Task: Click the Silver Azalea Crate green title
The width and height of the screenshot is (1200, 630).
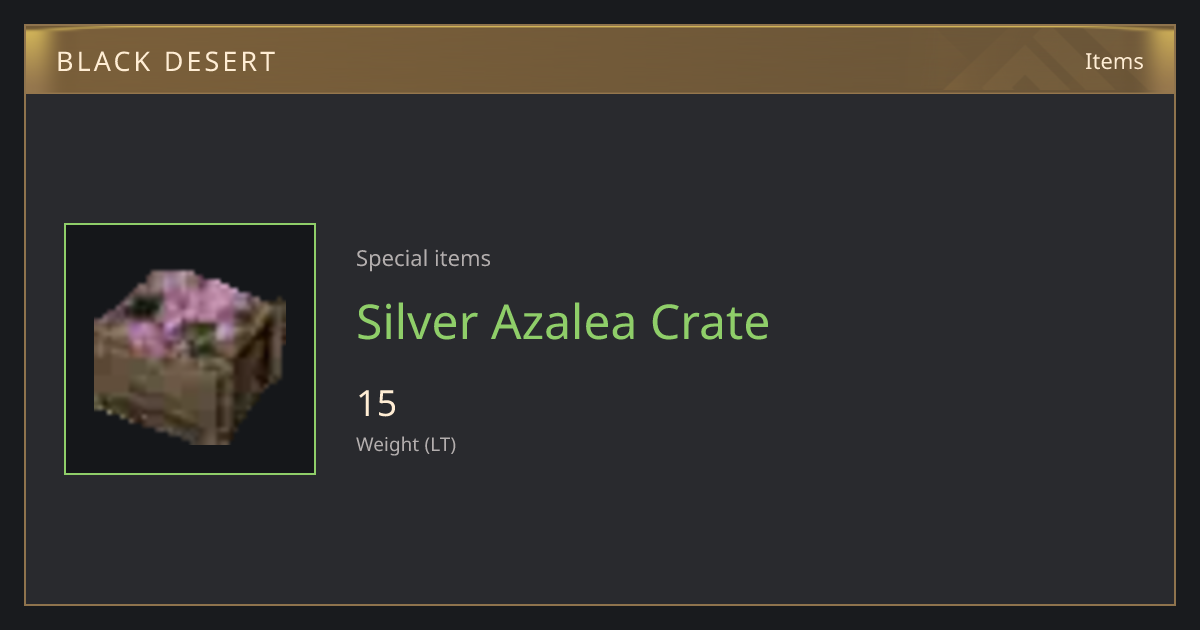Action: [563, 322]
